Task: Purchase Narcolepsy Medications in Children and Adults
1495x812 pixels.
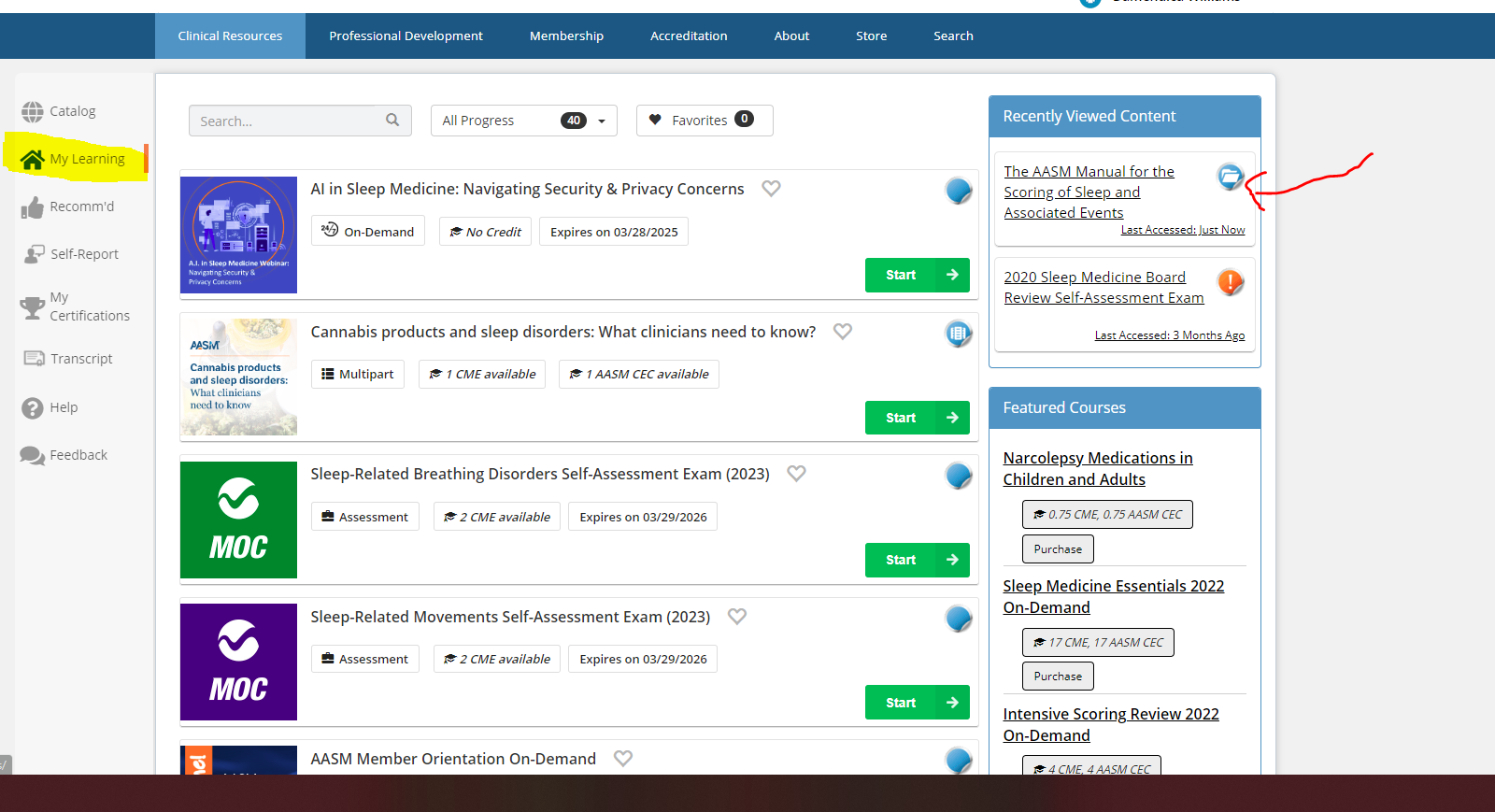Action: [1058, 549]
